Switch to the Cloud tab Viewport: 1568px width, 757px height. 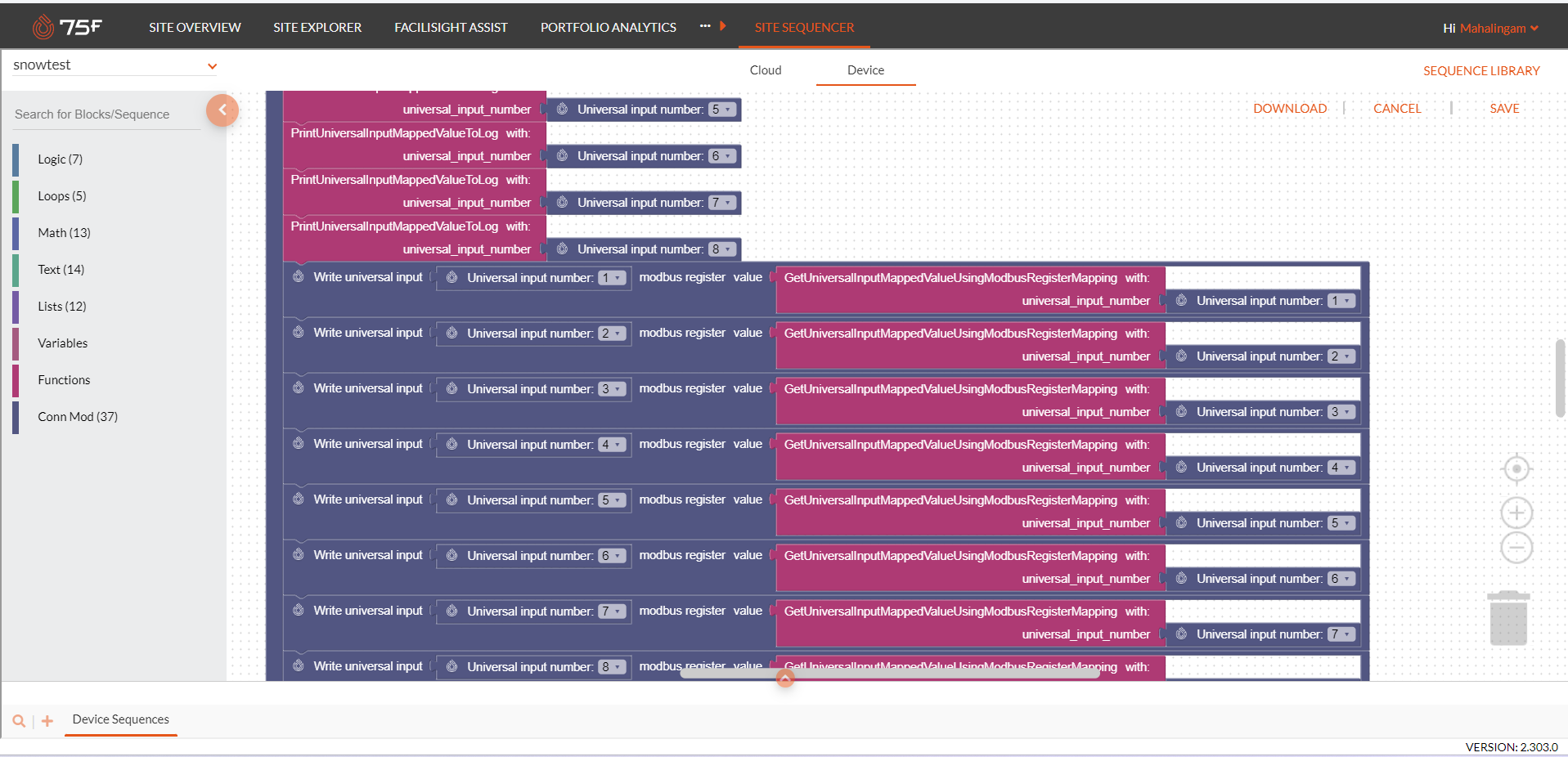click(x=764, y=70)
